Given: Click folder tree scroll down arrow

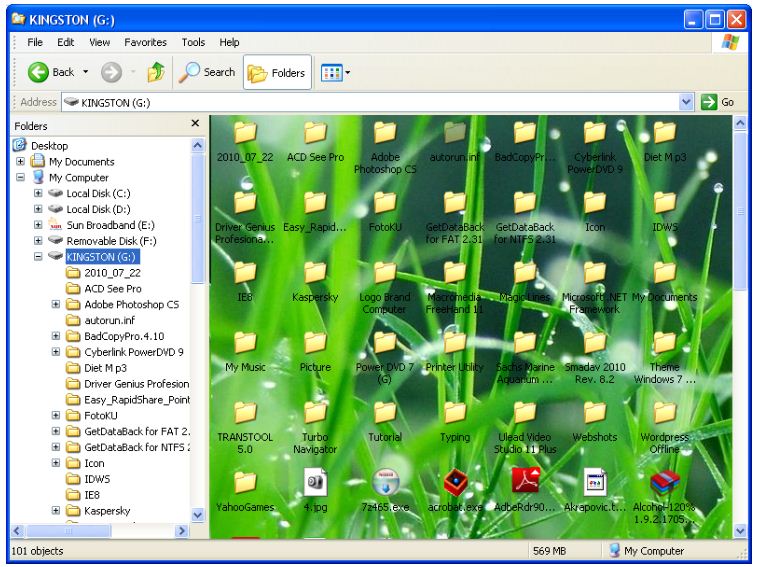Looking at the screenshot, I should tap(197, 515).
